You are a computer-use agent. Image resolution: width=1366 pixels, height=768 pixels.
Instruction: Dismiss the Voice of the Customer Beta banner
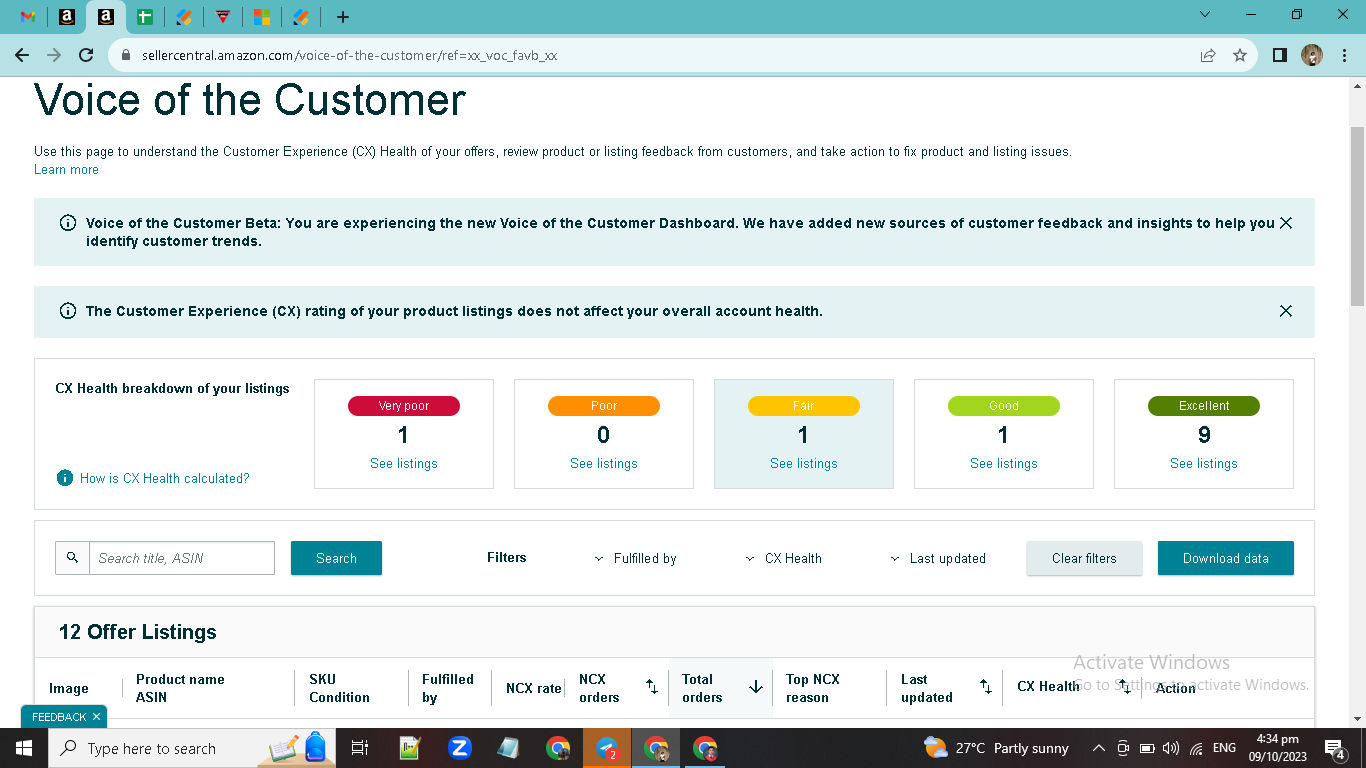tap(1286, 223)
